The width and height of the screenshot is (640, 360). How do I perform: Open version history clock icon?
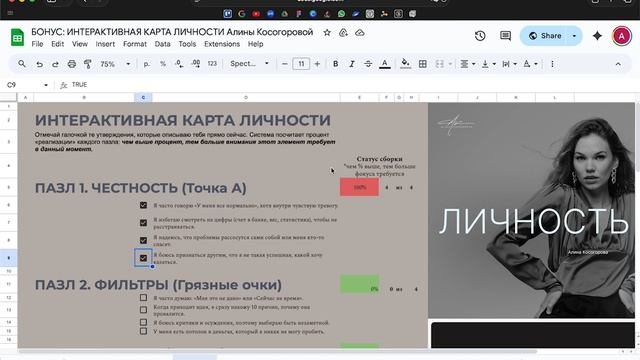pyautogui.click(x=480, y=36)
